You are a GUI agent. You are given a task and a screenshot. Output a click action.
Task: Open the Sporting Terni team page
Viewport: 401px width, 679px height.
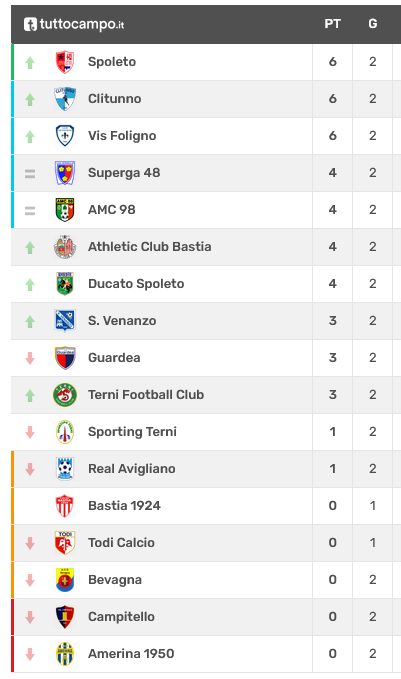click(x=133, y=432)
